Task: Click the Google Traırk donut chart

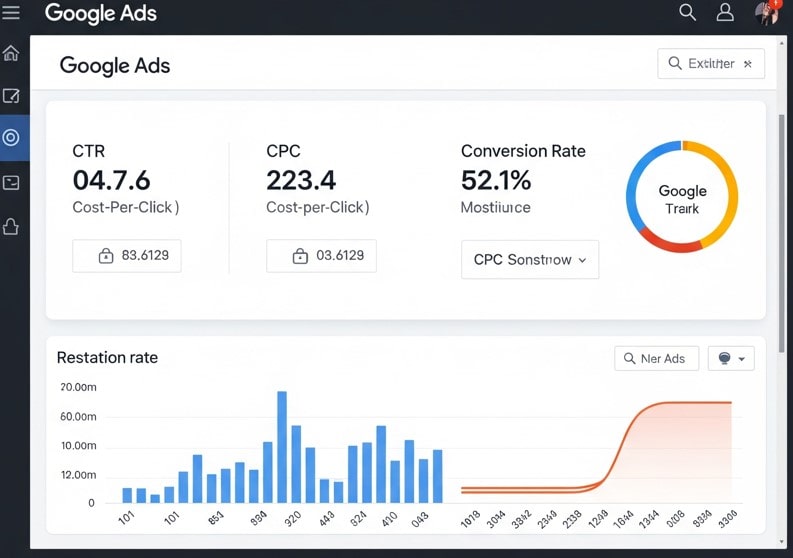Action: coord(682,197)
